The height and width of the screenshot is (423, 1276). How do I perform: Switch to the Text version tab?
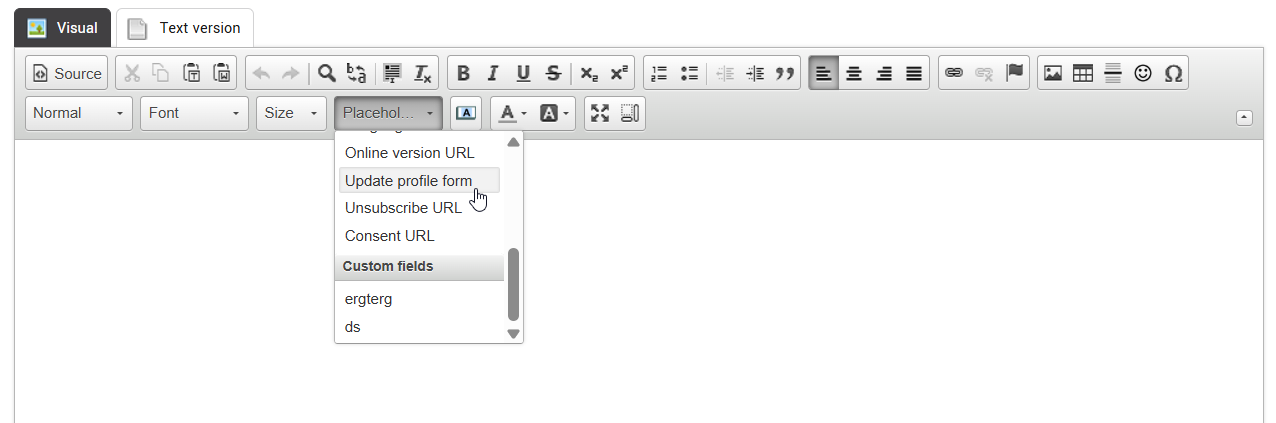[185, 28]
